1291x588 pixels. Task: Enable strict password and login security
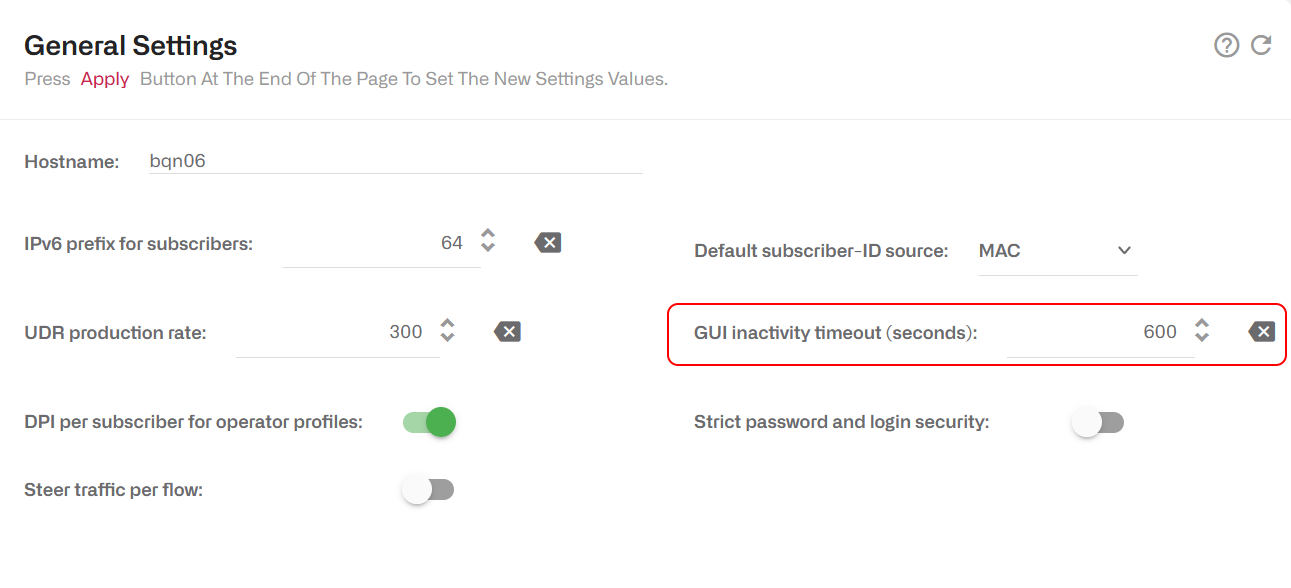[1097, 422]
